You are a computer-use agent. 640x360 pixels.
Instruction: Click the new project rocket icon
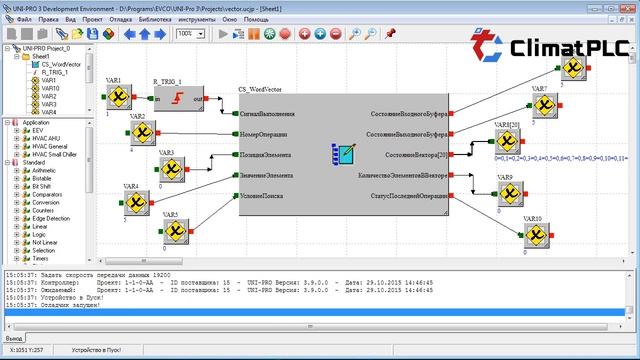pyautogui.click(x=62, y=34)
